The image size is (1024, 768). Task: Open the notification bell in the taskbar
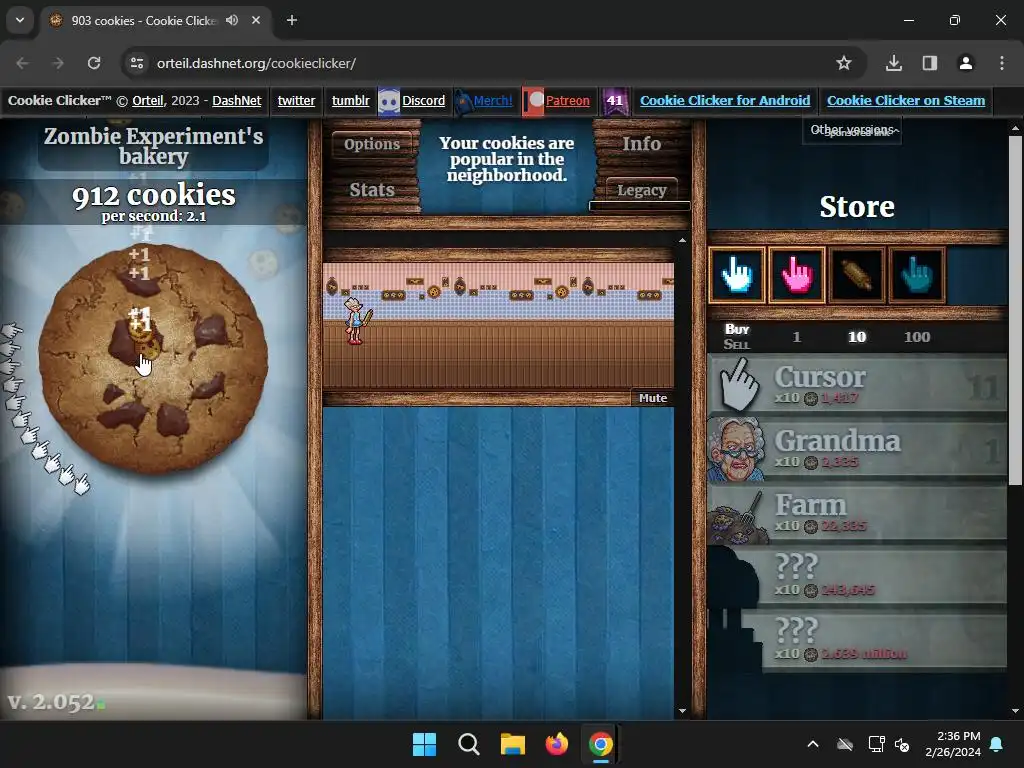(997, 744)
